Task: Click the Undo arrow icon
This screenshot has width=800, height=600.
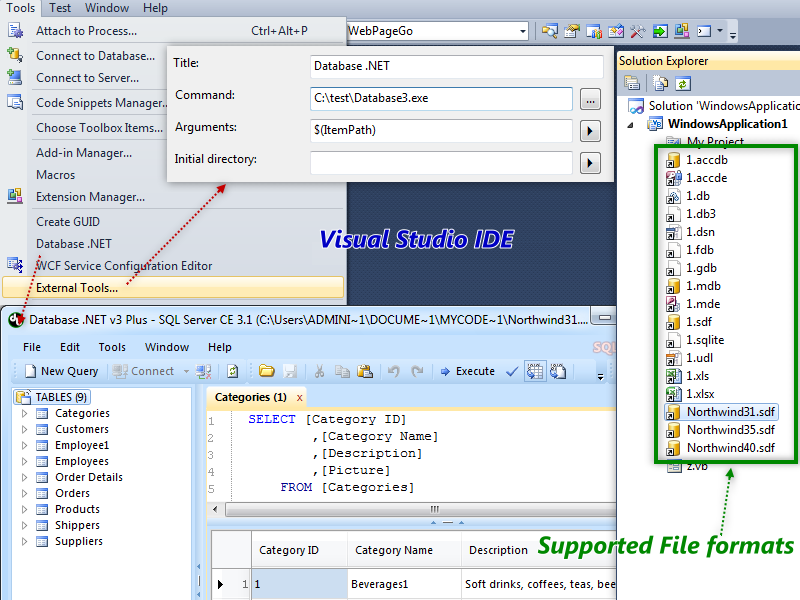Action: [393, 371]
